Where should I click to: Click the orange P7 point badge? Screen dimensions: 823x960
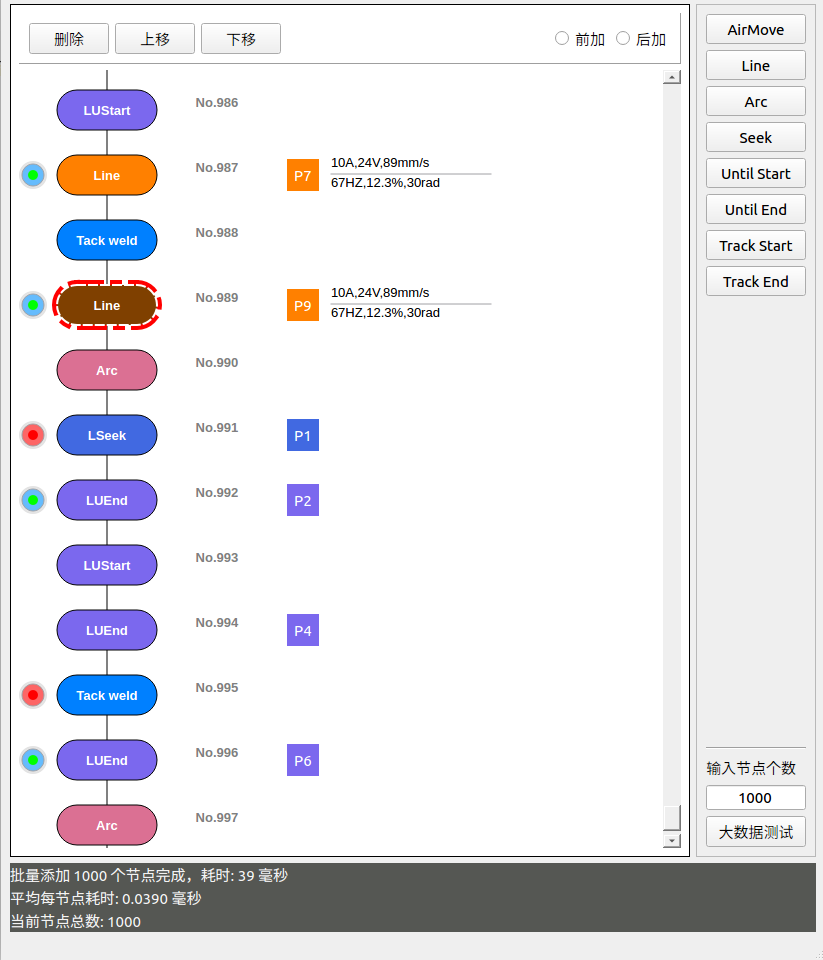[303, 175]
